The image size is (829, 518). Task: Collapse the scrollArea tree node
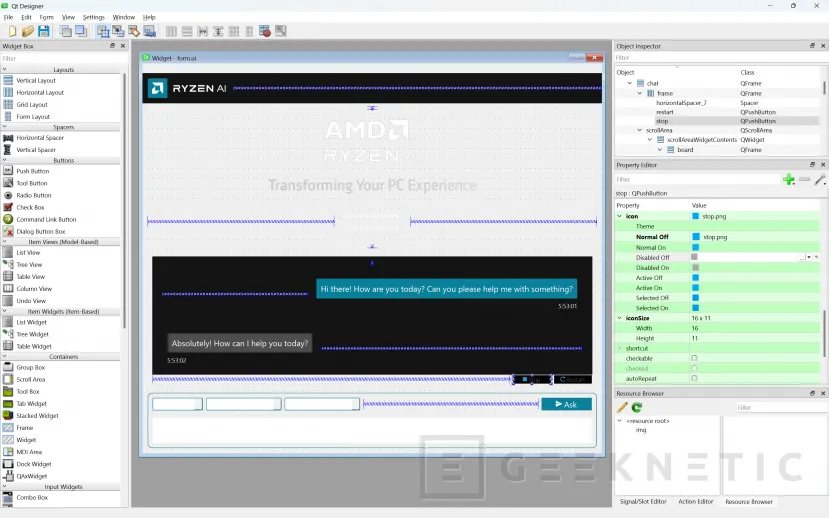pyautogui.click(x=640, y=130)
